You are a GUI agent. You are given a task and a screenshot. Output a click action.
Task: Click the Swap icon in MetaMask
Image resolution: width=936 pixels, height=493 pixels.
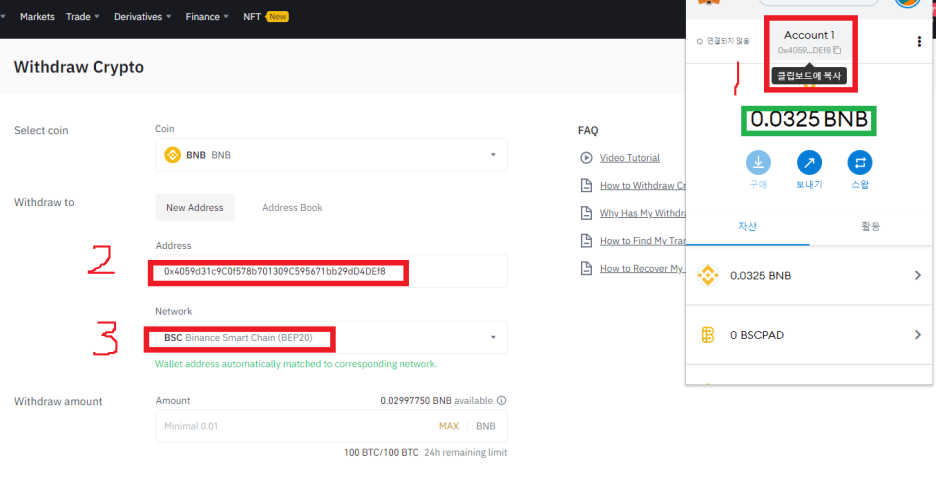pyautogui.click(x=860, y=162)
